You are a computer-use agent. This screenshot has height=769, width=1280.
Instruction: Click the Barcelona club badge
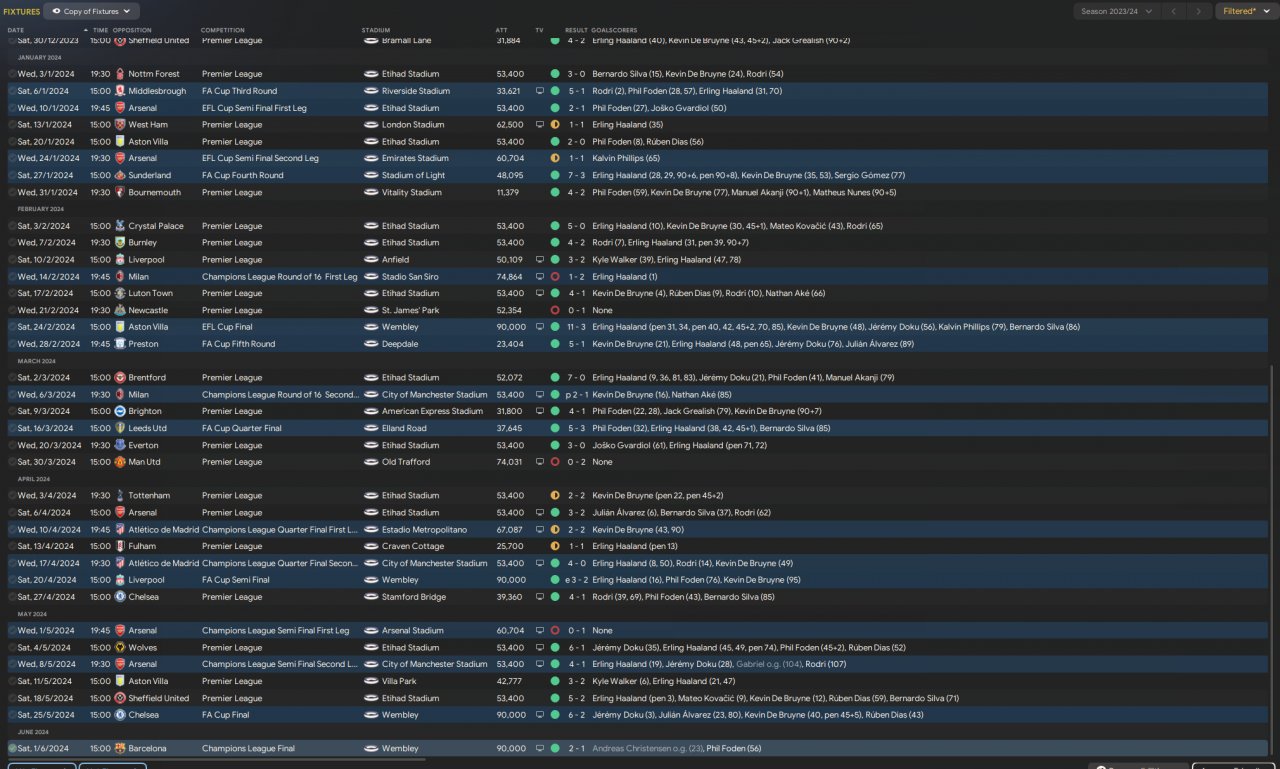click(120, 748)
